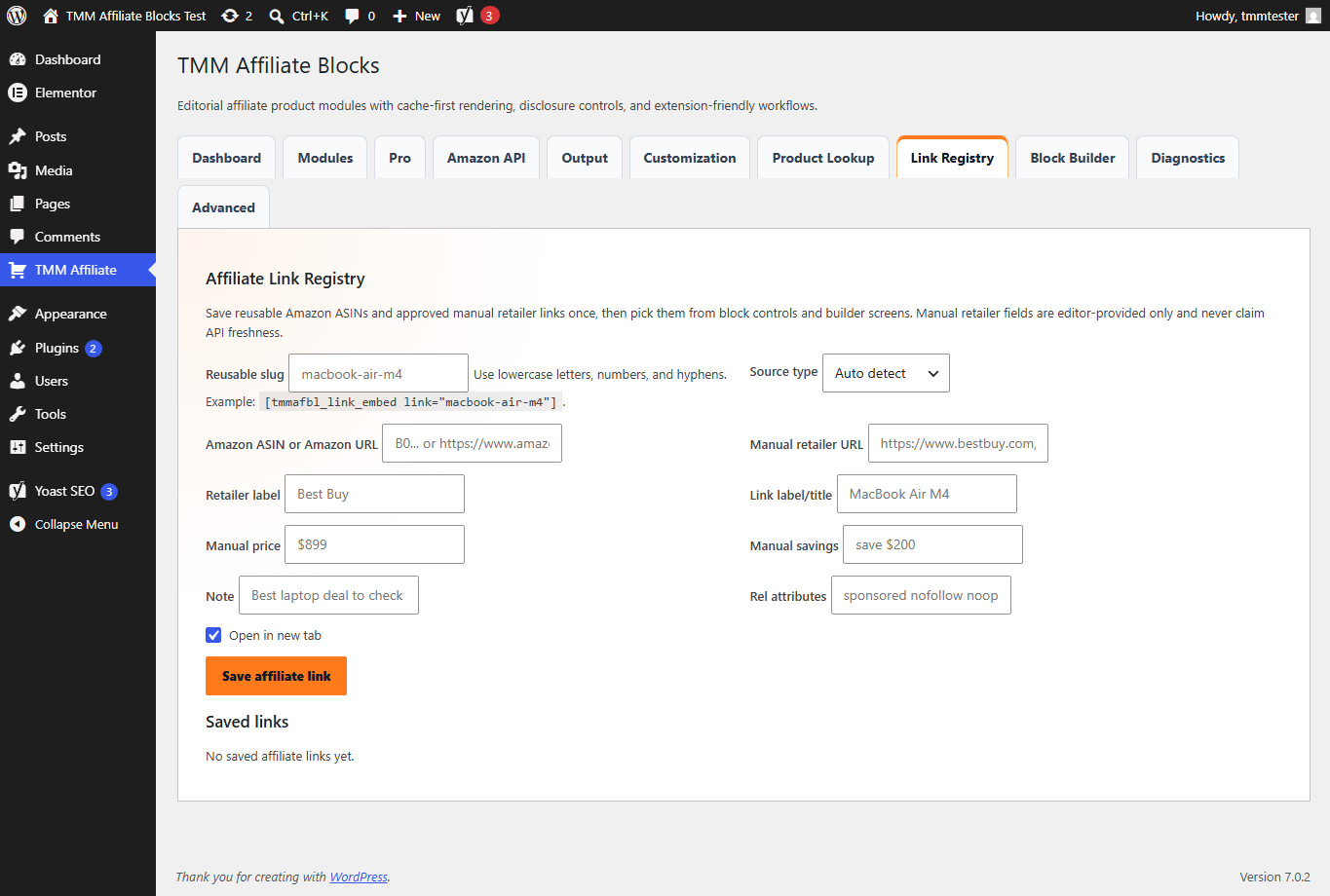Click the plus New icon
The height and width of the screenshot is (896, 1330).
(399, 16)
